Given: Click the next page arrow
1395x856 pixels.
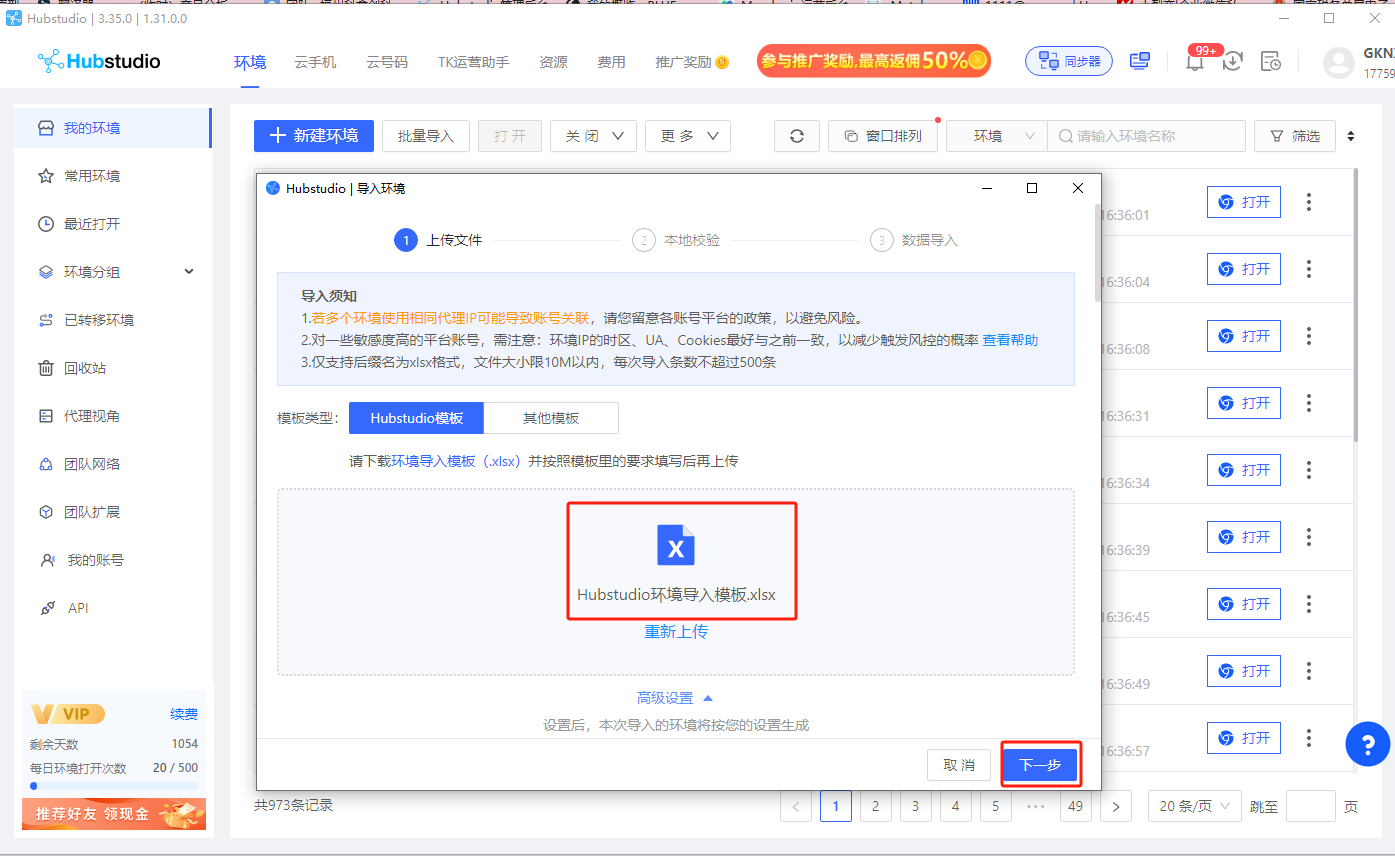Looking at the screenshot, I should [1115, 806].
